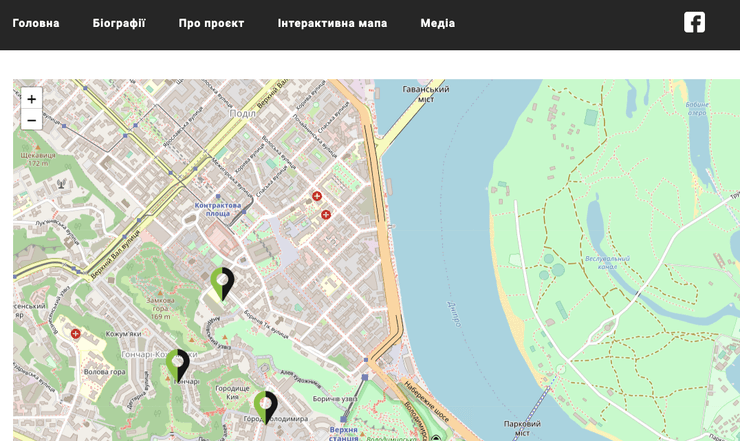This screenshot has width=740, height=441.
Task: Open the Медіа section
Action: (437, 23)
